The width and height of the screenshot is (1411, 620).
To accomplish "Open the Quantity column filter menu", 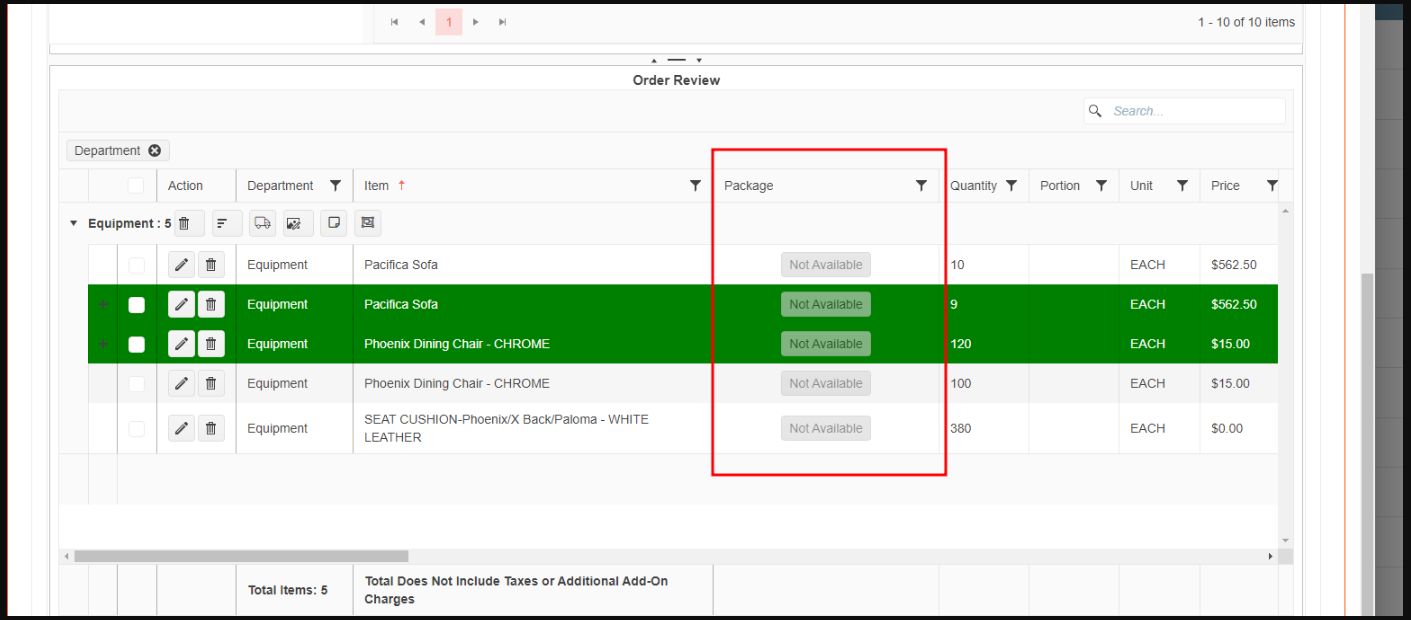I will click(1011, 186).
